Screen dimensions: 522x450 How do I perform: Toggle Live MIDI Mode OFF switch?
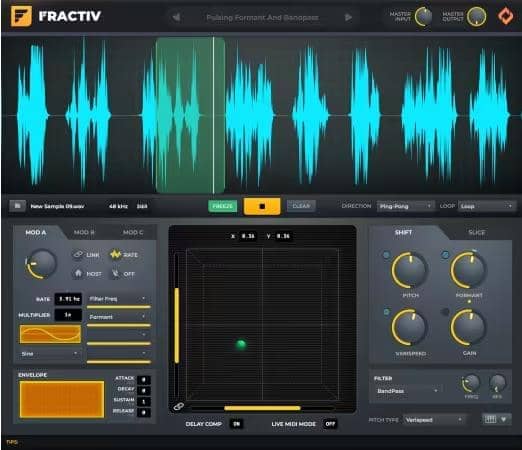tap(330, 424)
